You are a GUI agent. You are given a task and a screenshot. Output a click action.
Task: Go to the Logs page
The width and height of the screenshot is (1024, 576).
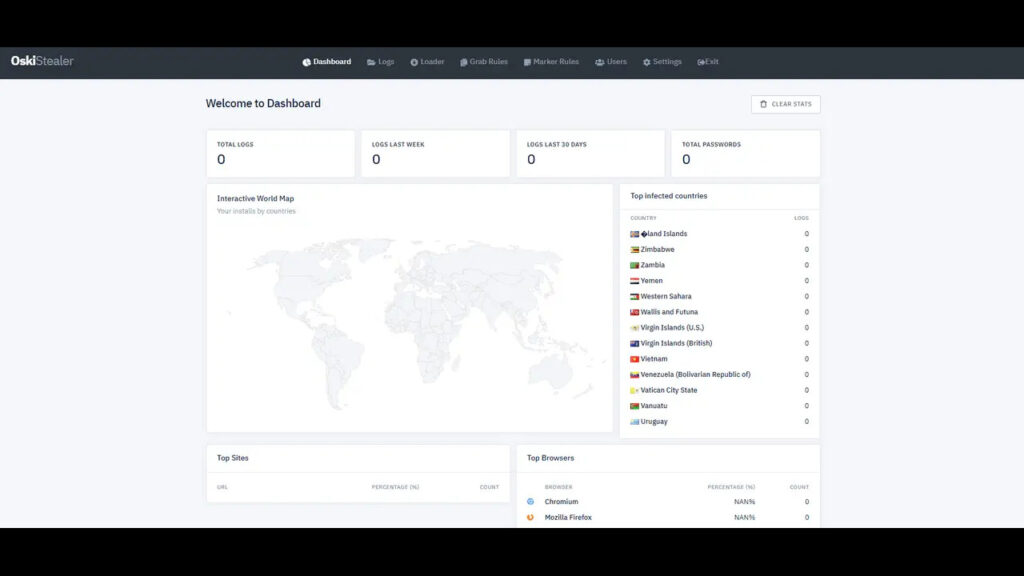click(381, 62)
